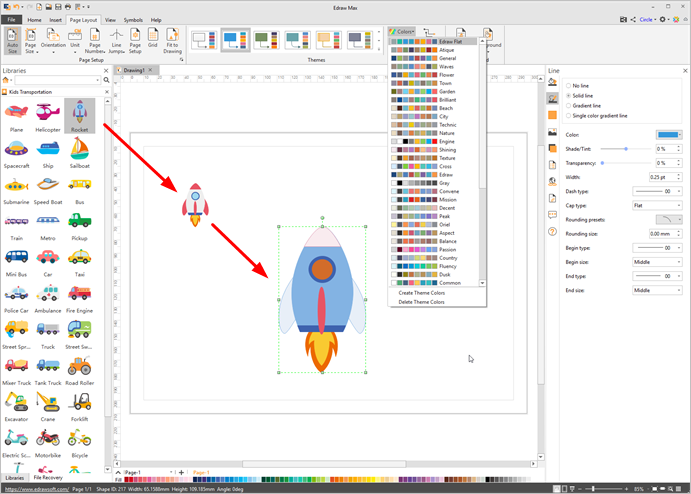Viewport: 691px width, 494px height.
Task: Click the Excavator shape icon
Action: [16, 406]
